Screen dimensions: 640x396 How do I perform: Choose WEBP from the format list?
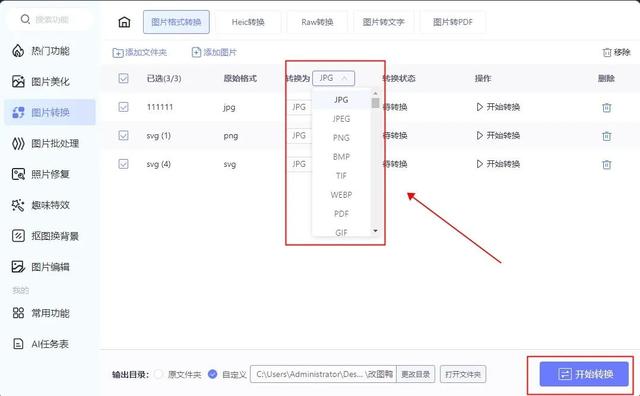tap(341, 195)
